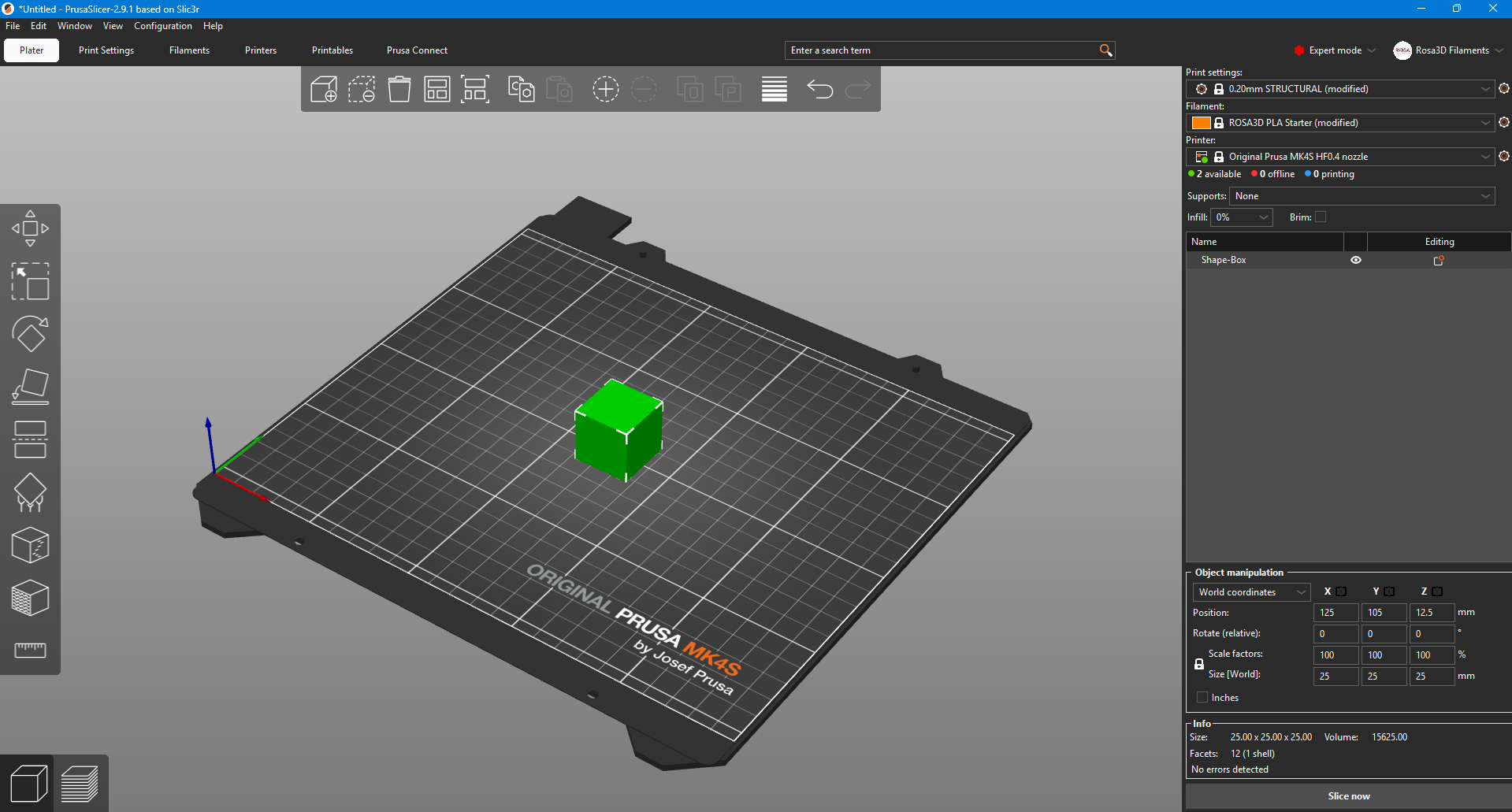The image size is (1512, 812).
Task: Click the Shape-Box editing icon
Action: (x=1439, y=260)
